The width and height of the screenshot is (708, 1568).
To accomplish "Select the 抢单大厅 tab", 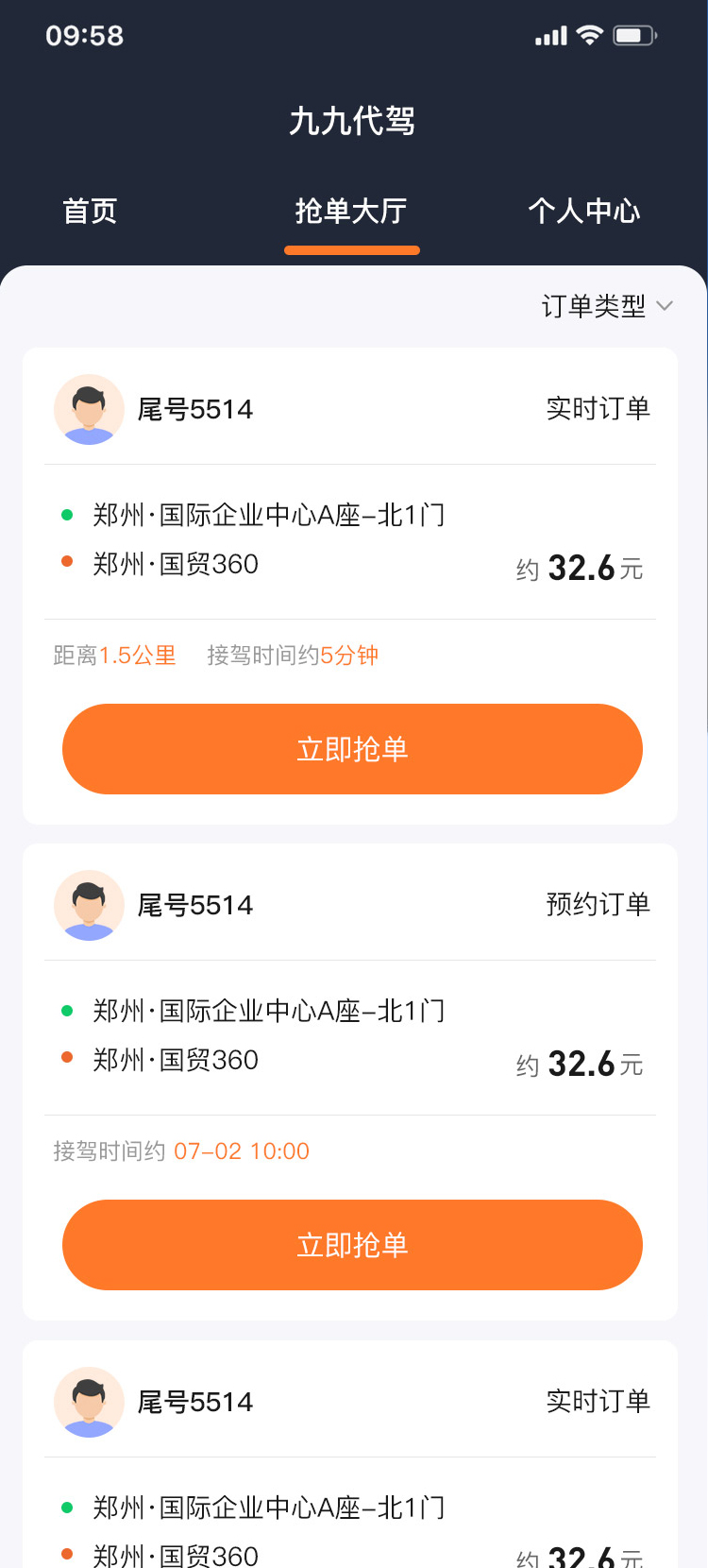I will tap(351, 211).
